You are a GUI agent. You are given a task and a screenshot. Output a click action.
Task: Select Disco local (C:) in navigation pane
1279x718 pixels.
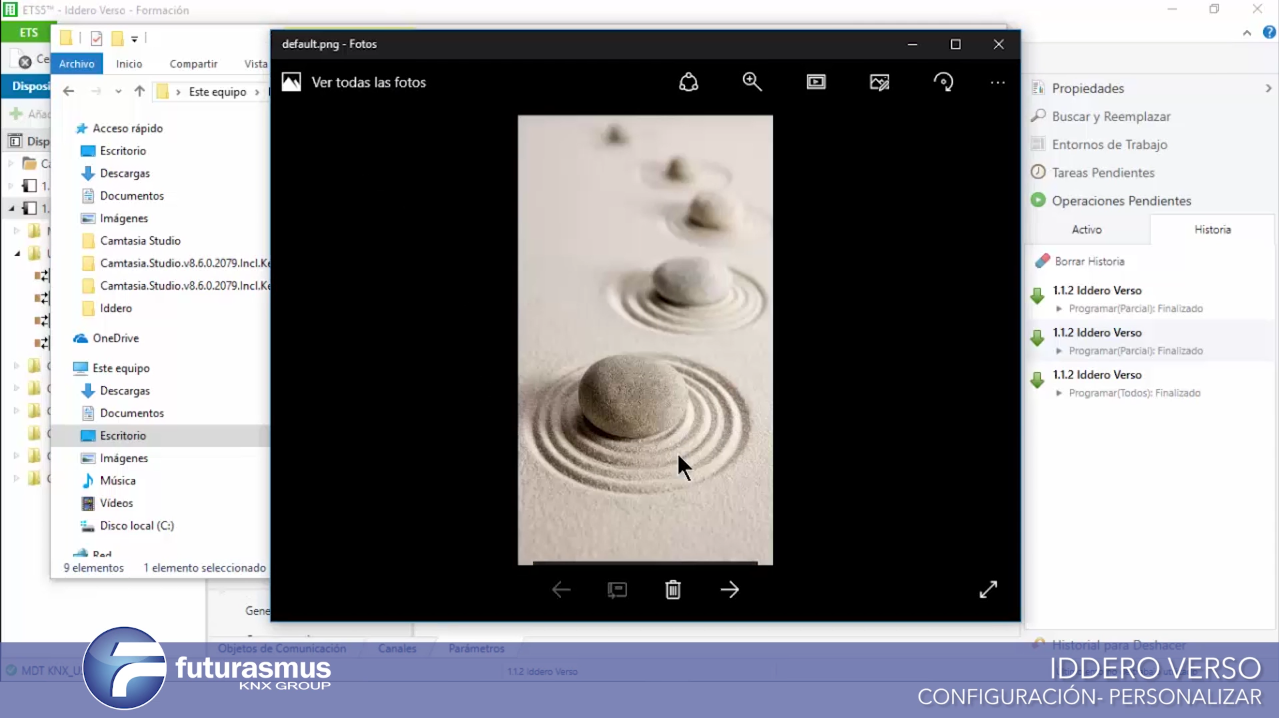(x=136, y=525)
